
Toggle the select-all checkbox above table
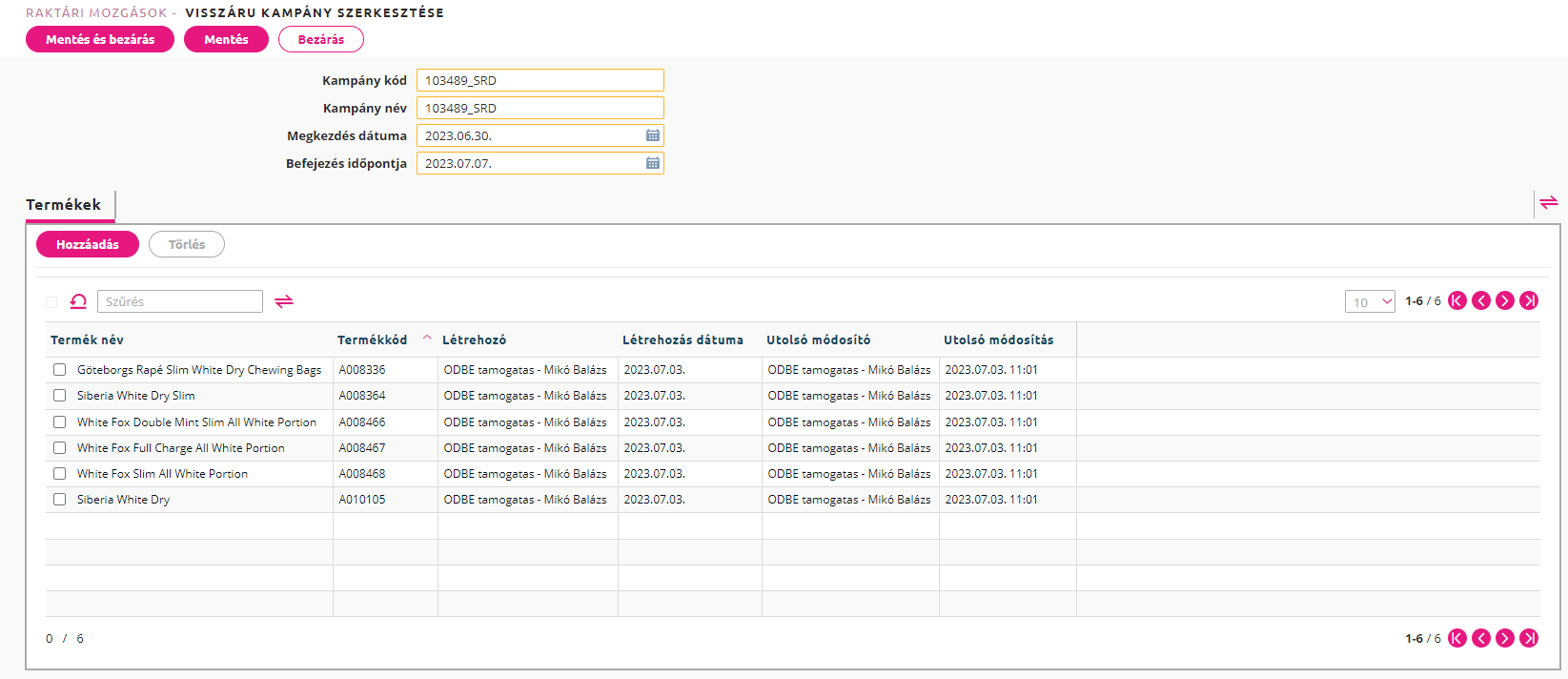pos(51,302)
